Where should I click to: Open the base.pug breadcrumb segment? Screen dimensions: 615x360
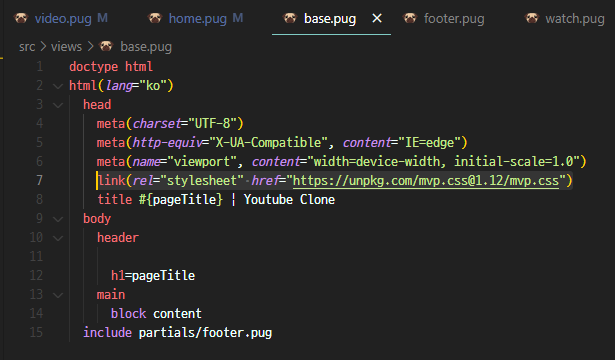(146, 47)
